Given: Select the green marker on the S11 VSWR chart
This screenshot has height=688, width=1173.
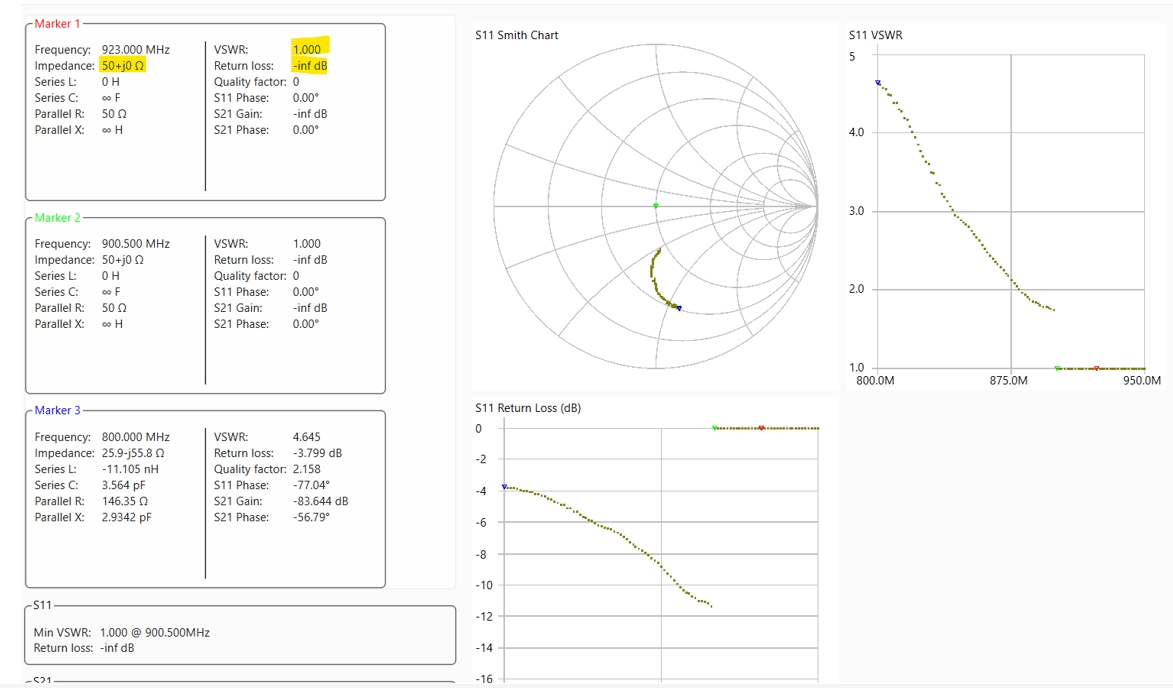Looking at the screenshot, I should tap(1057, 368).
